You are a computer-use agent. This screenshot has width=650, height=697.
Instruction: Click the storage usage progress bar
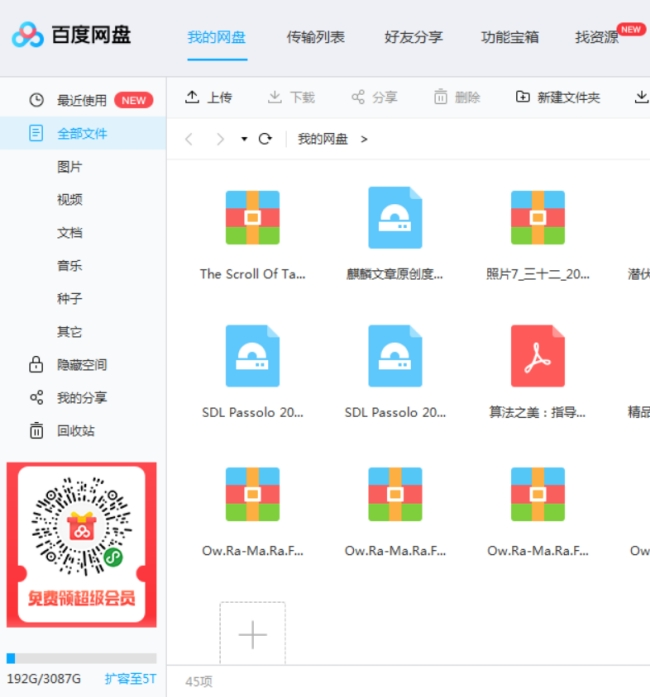(81, 658)
